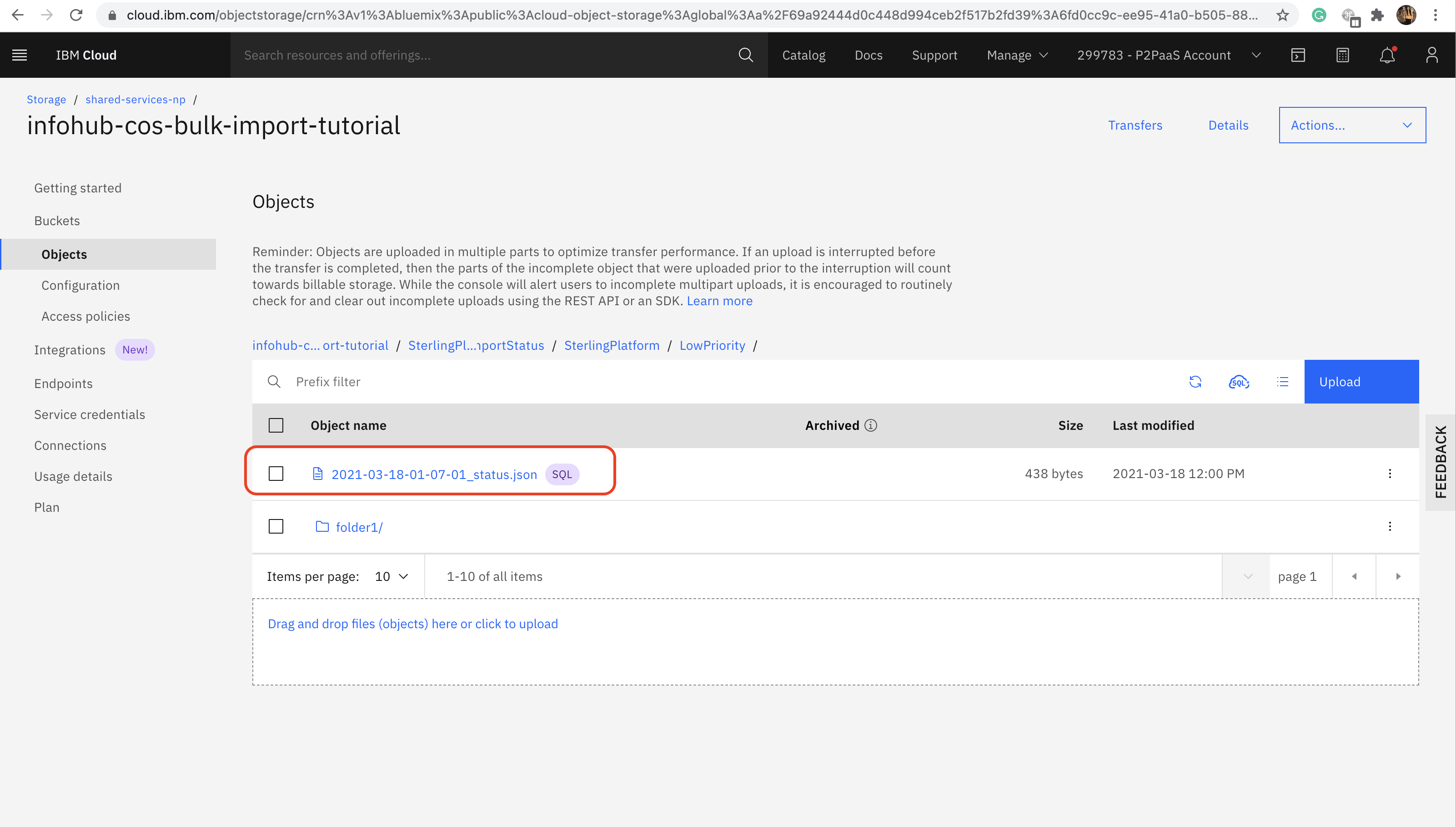Click the refresh objects list icon
The height and width of the screenshot is (827, 1456).
[1195, 382]
